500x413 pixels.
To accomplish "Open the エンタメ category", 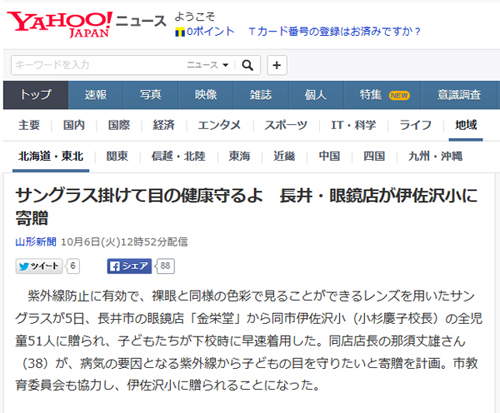I will [x=219, y=125].
